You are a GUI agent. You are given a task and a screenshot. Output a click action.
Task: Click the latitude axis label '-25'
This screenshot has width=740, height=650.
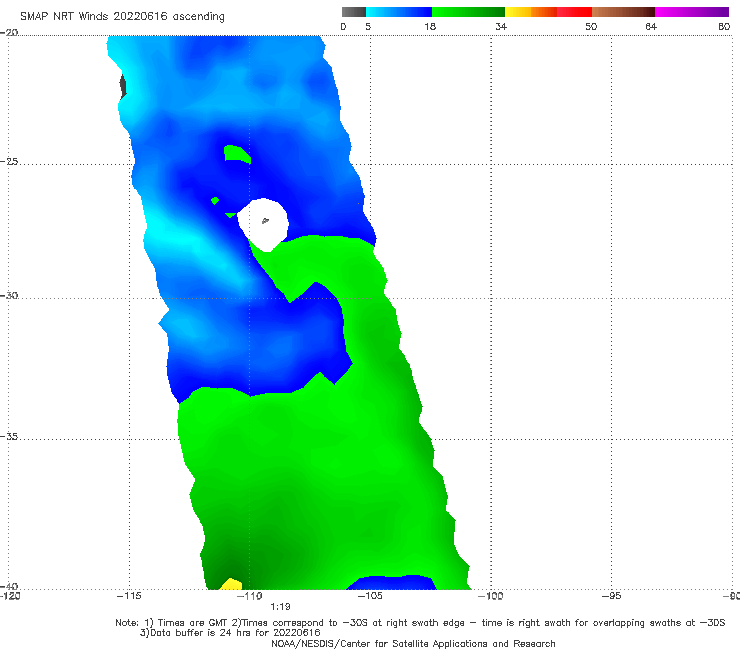[x=9, y=161]
